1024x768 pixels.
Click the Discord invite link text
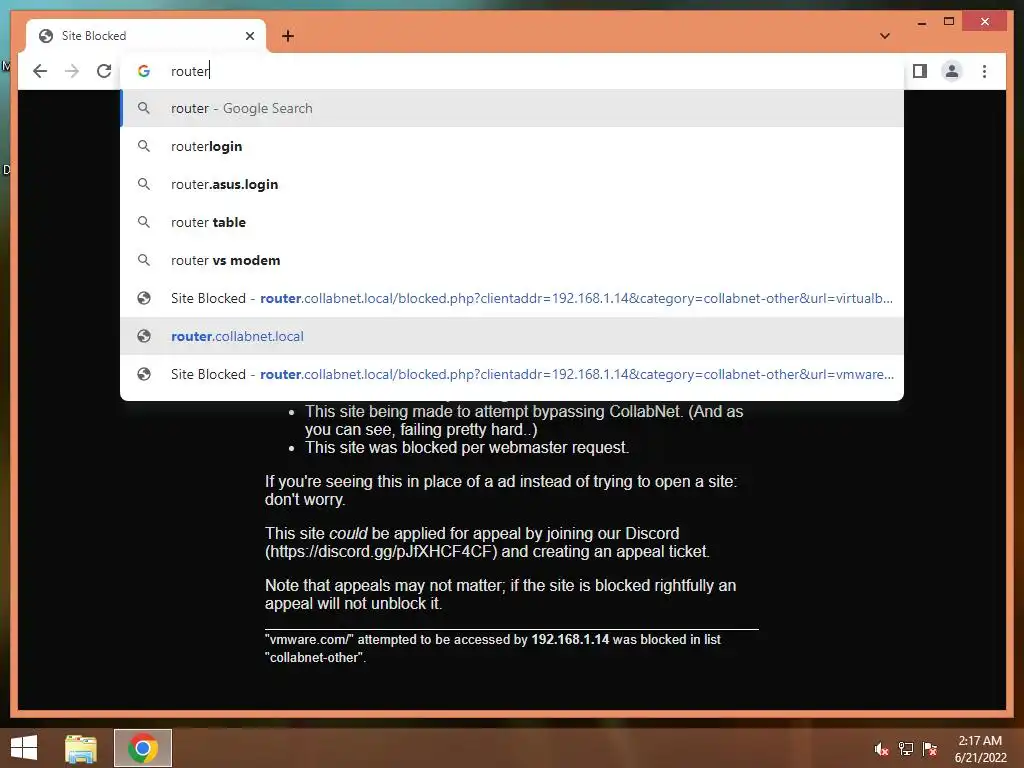pyautogui.click(x=381, y=552)
